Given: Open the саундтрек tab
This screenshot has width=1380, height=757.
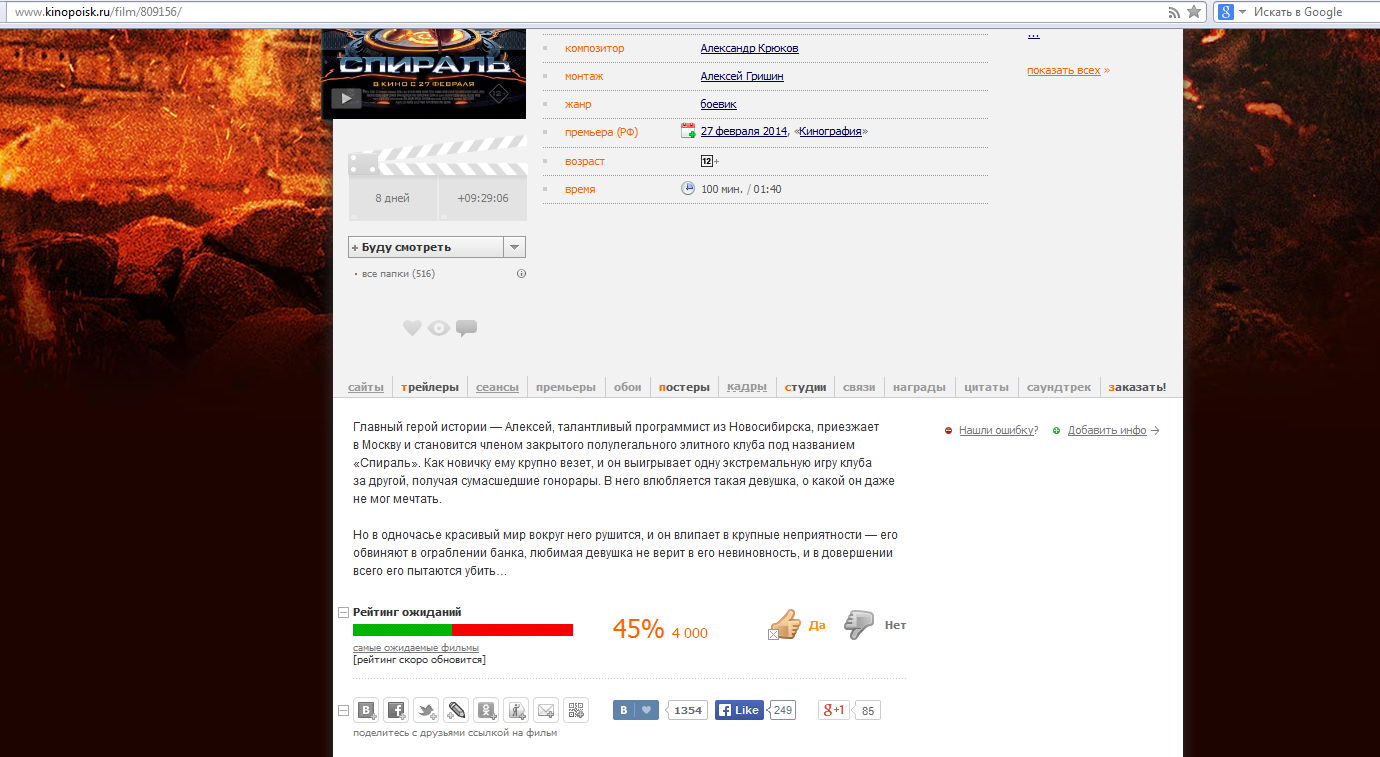Looking at the screenshot, I should pos(1059,387).
